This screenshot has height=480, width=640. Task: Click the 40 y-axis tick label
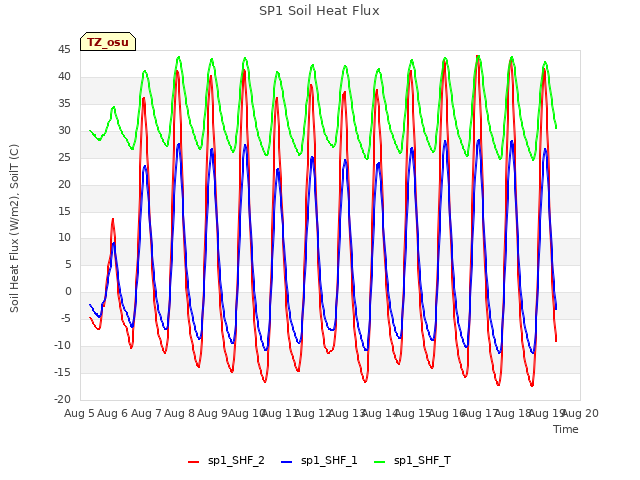[64, 77]
